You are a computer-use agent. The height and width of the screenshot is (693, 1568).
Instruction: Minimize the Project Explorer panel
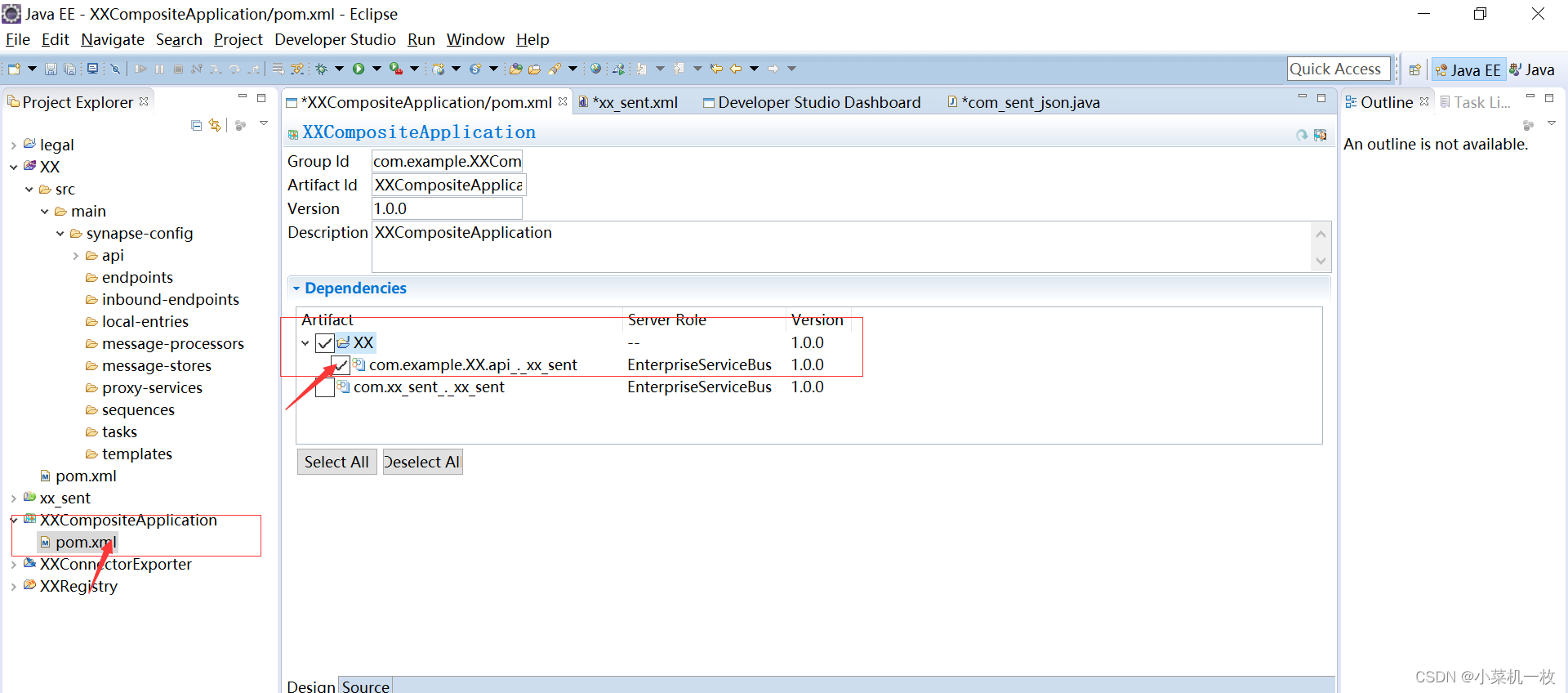pyautogui.click(x=242, y=97)
